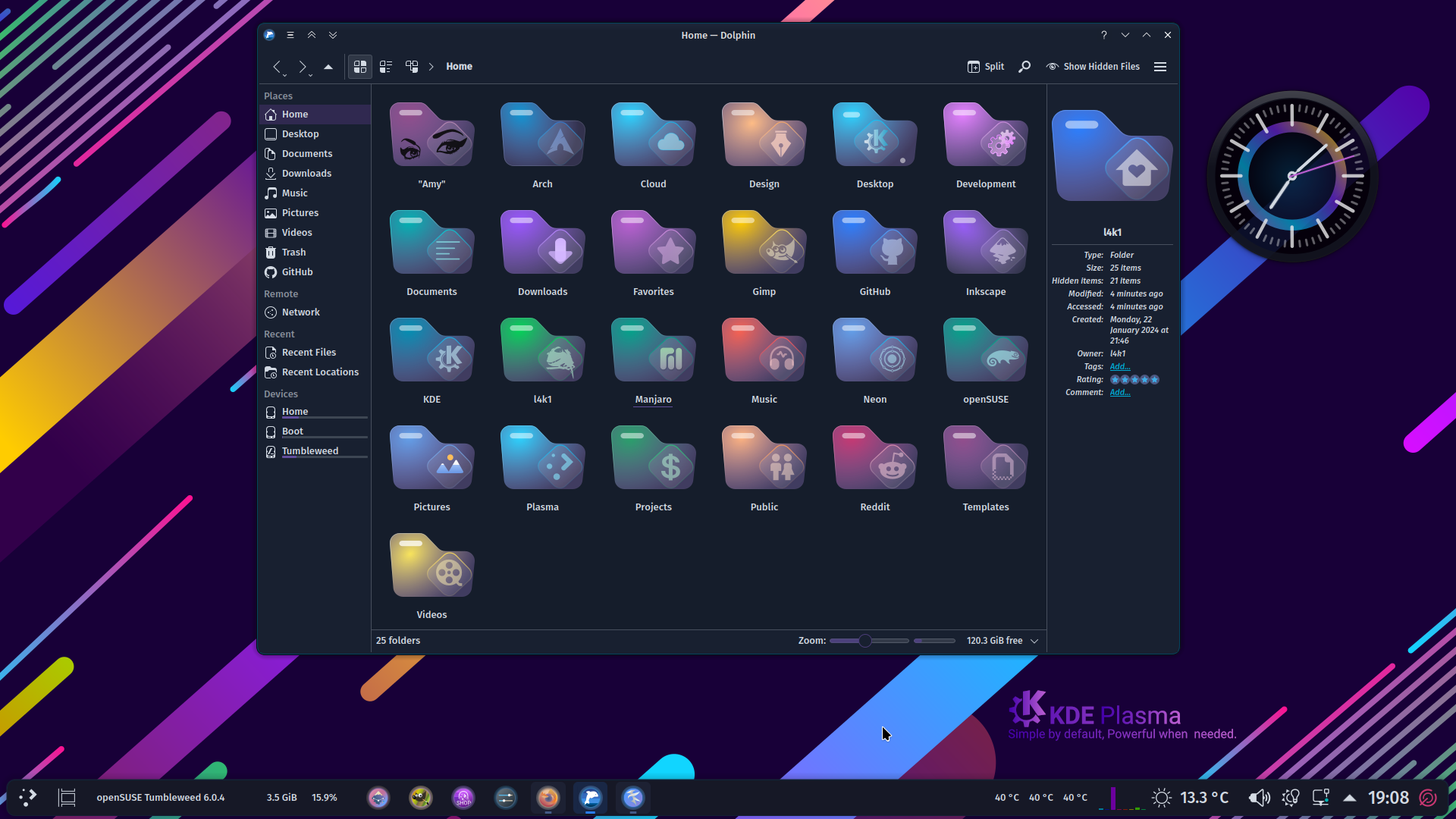Open the Public folder

pyautogui.click(x=764, y=458)
